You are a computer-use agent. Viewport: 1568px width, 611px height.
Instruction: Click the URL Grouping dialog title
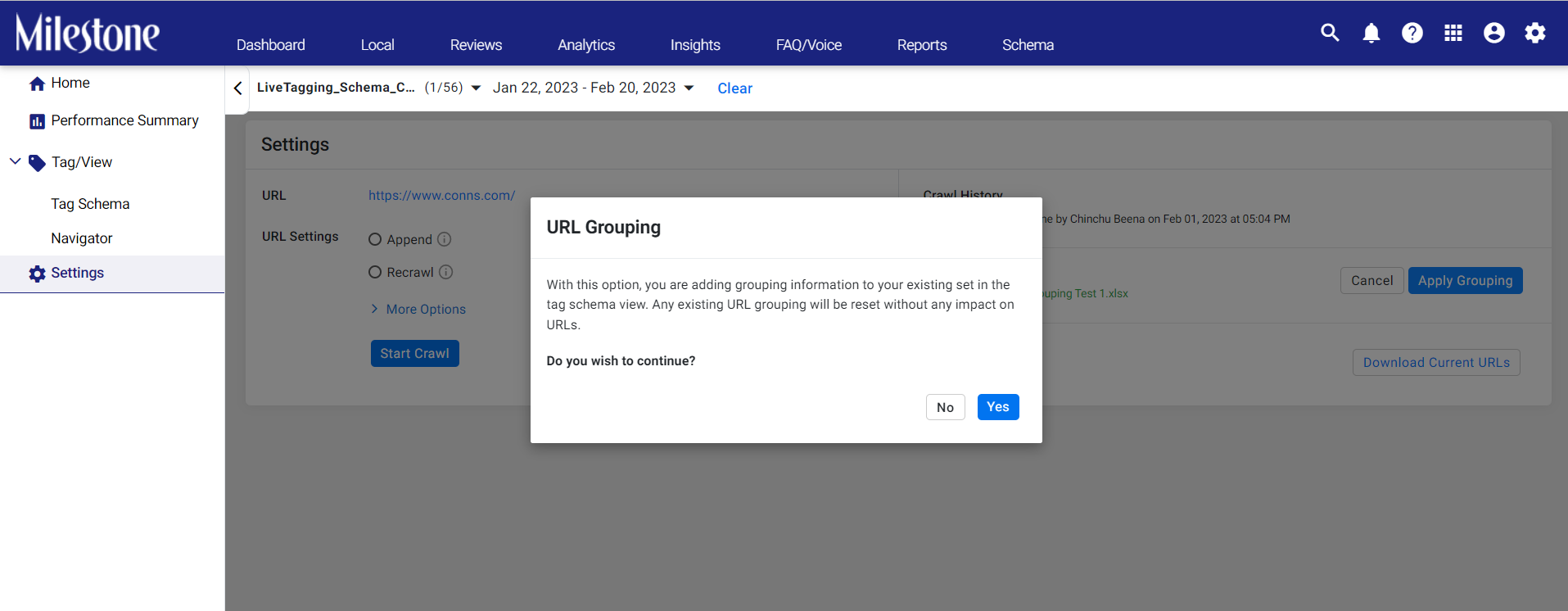click(x=603, y=227)
